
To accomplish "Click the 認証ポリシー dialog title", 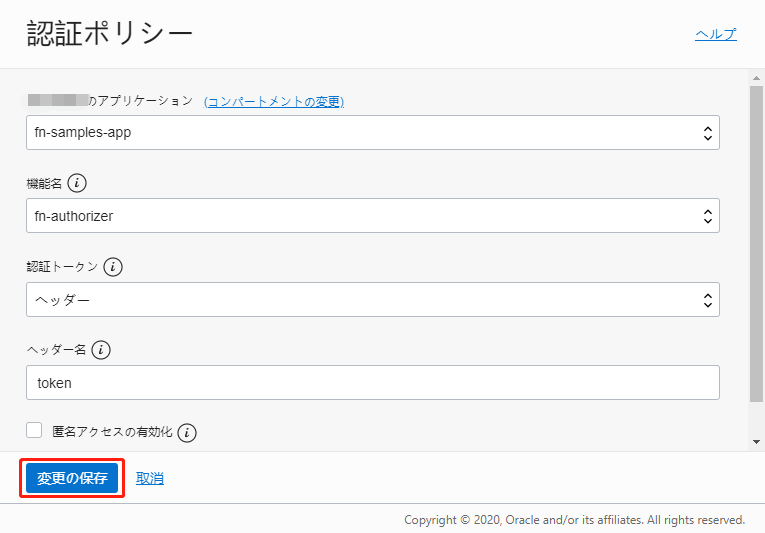I will pyautogui.click(x=110, y=34).
